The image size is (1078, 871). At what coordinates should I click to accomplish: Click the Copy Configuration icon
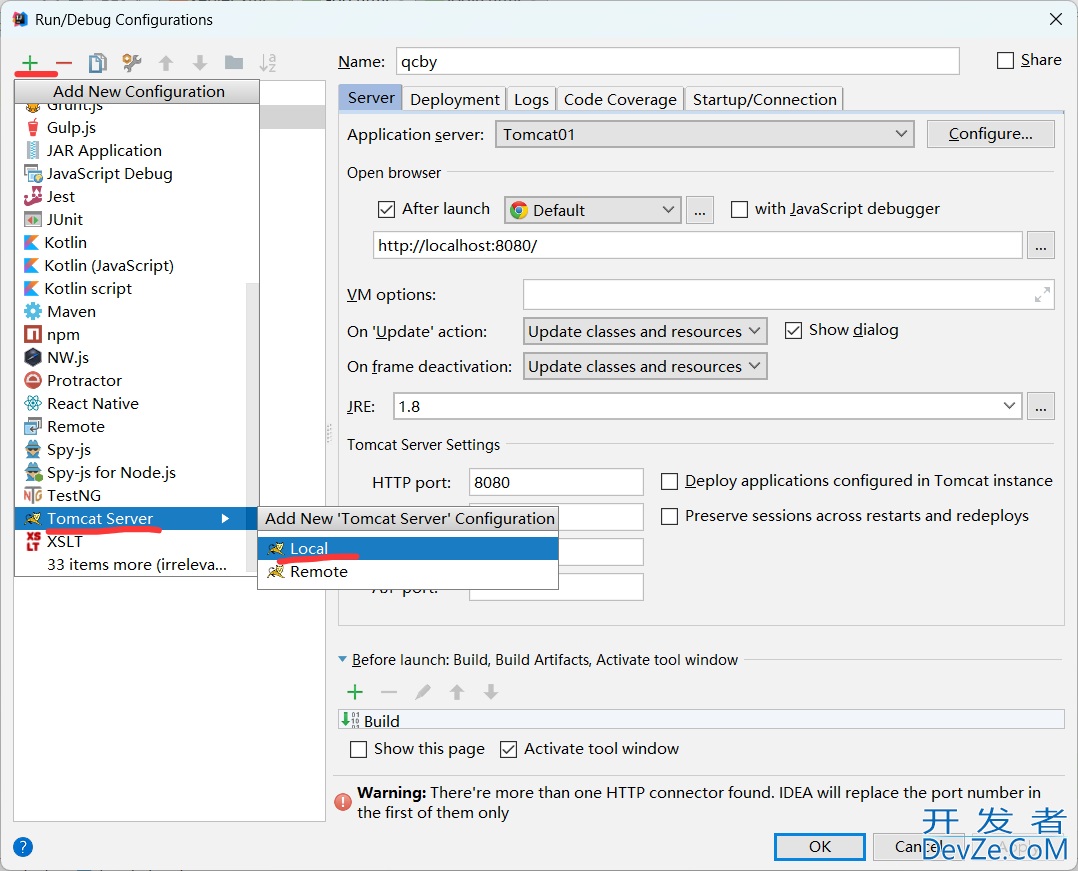pyautogui.click(x=98, y=63)
